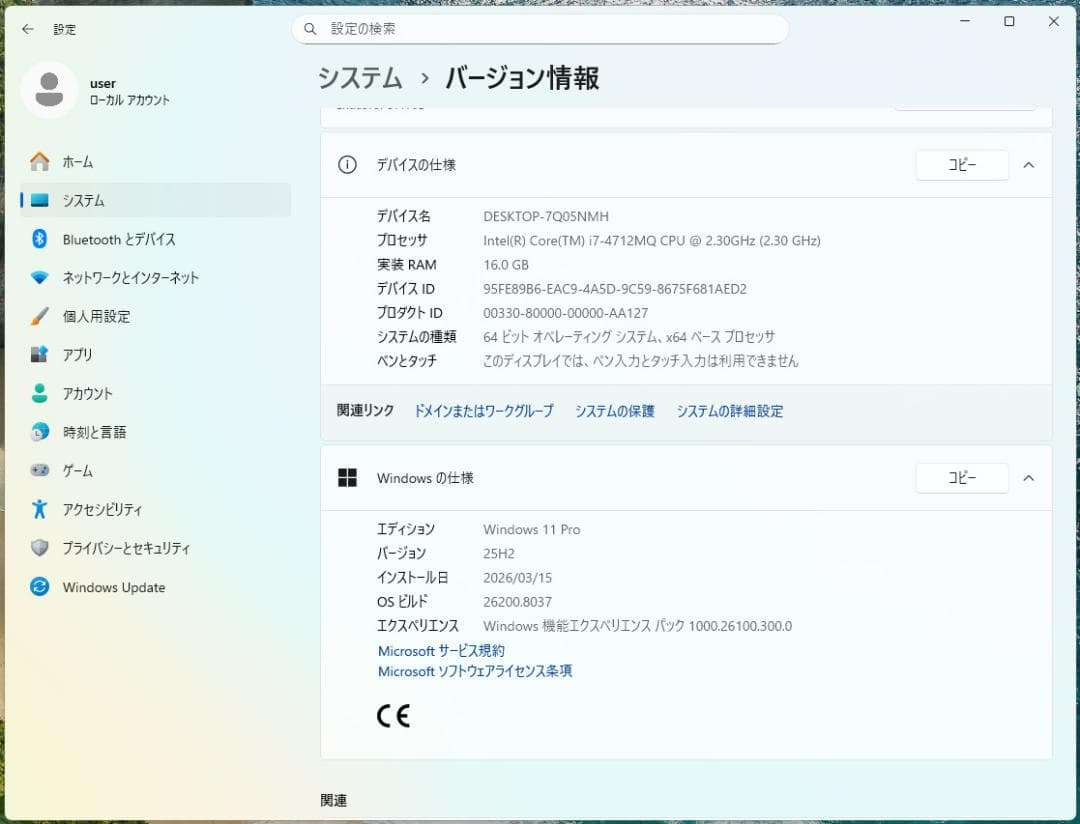Click the version 25H2 value

(499, 554)
